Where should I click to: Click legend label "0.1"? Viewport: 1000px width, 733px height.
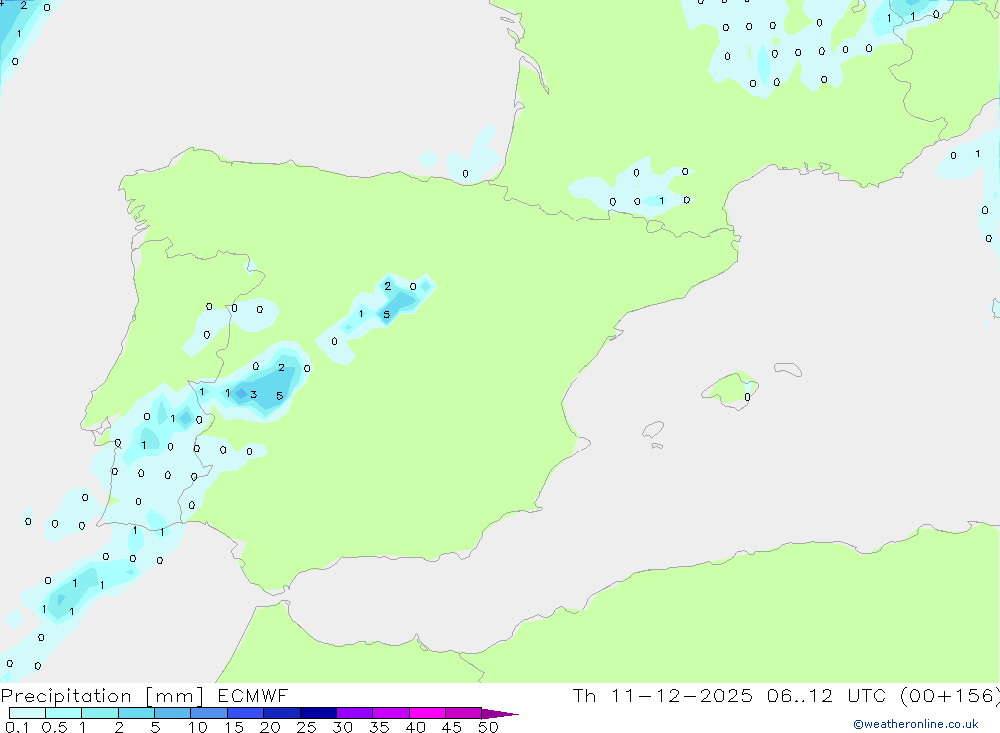pyautogui.click(x=17, y=727)
